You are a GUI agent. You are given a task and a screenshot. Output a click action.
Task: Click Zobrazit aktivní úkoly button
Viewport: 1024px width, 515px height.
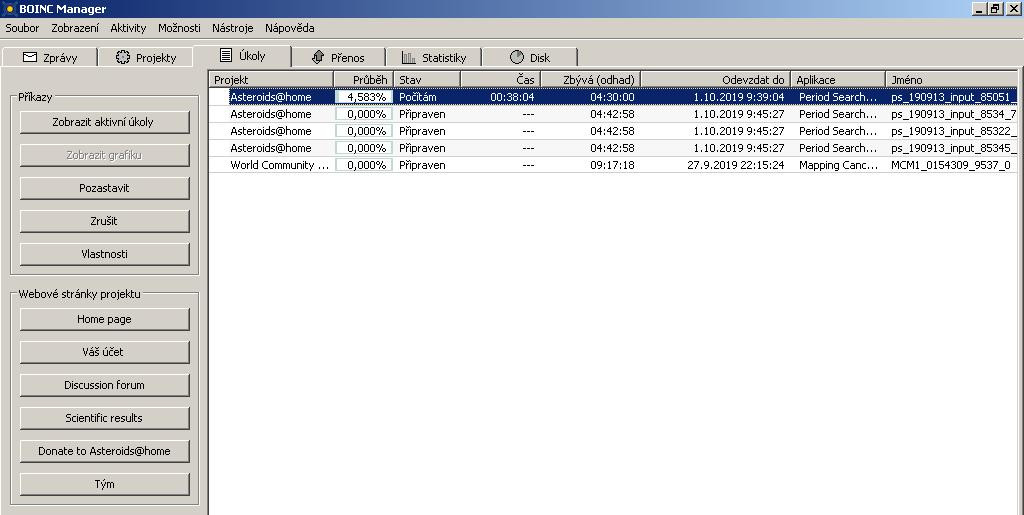click(104, 122)
